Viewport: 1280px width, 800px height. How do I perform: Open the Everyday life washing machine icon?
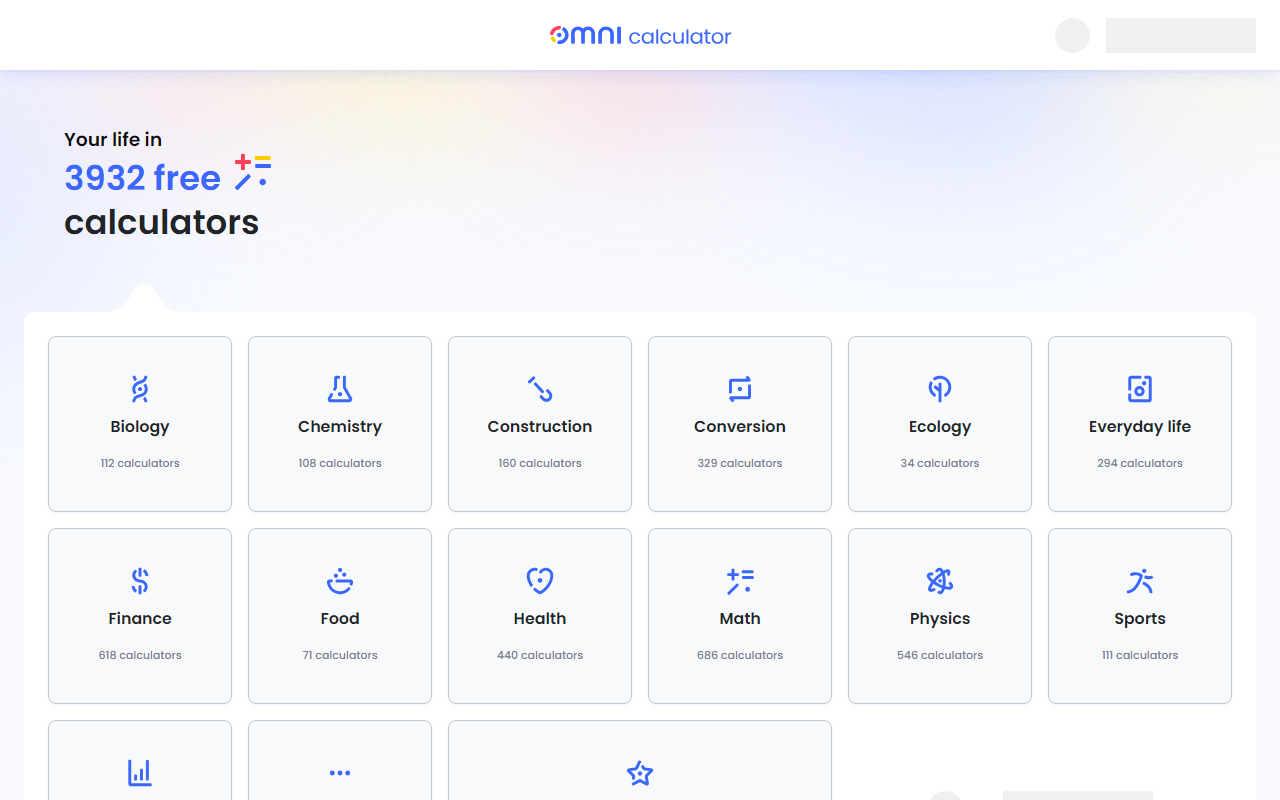pos(1140,388)
